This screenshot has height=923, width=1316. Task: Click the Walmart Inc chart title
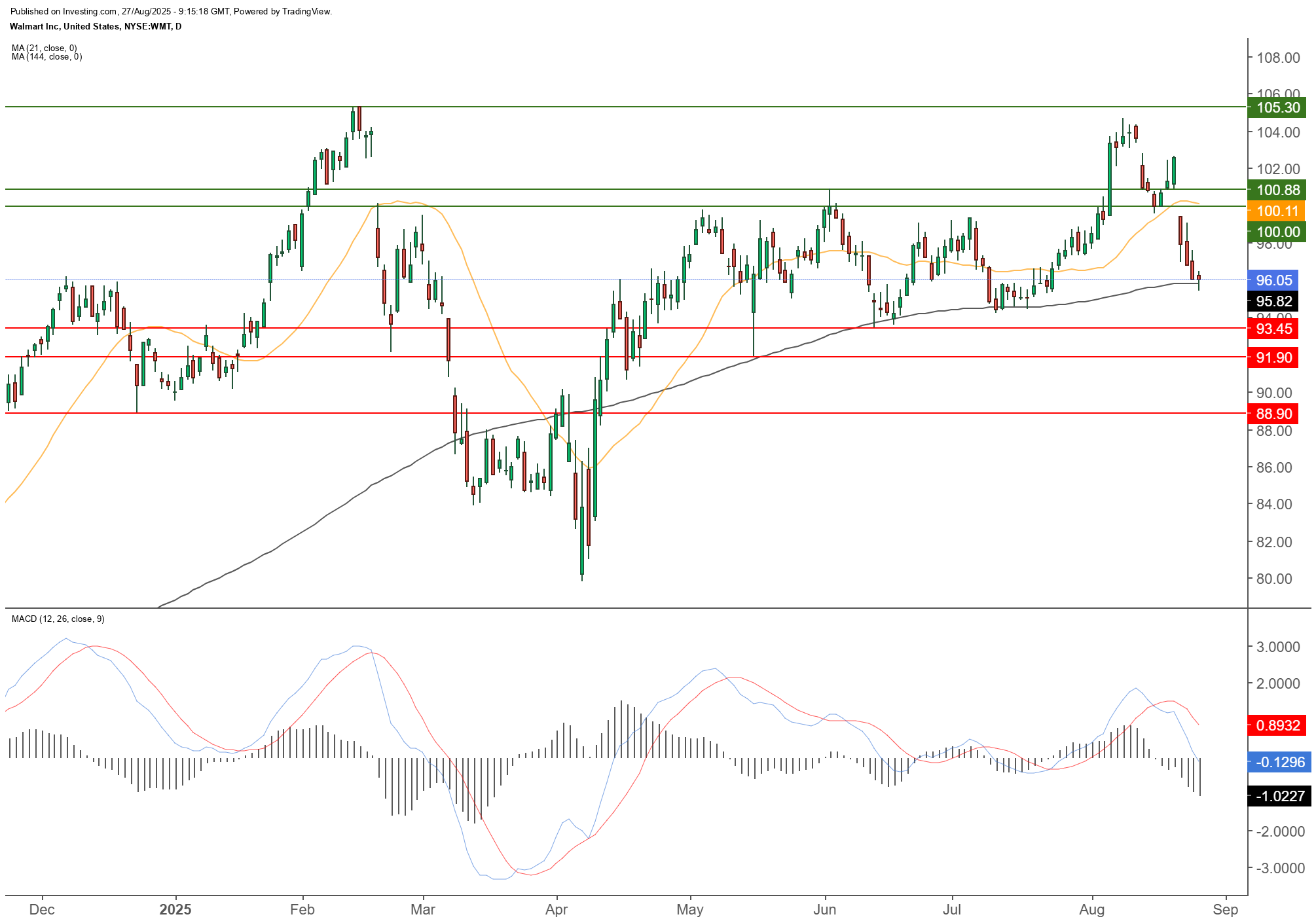[96, 26]
